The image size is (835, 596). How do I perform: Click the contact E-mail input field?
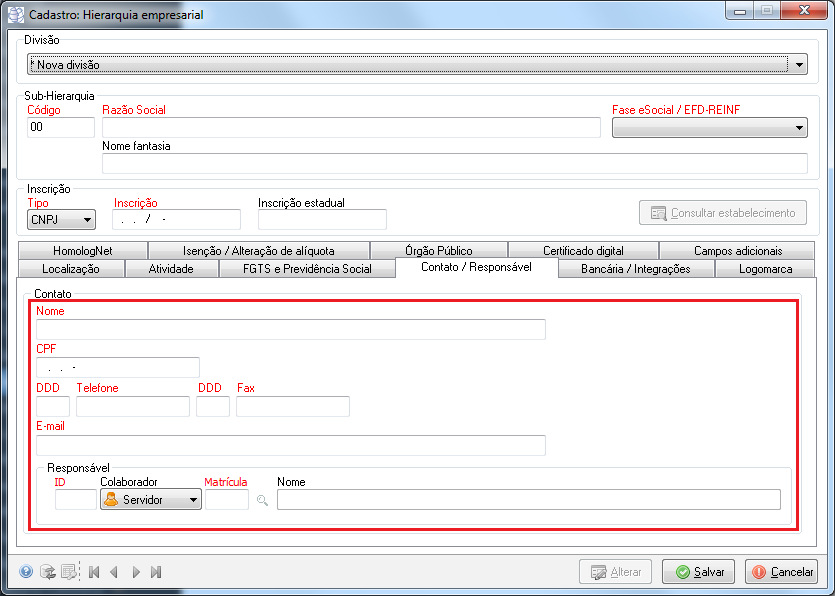click(290, 445)
